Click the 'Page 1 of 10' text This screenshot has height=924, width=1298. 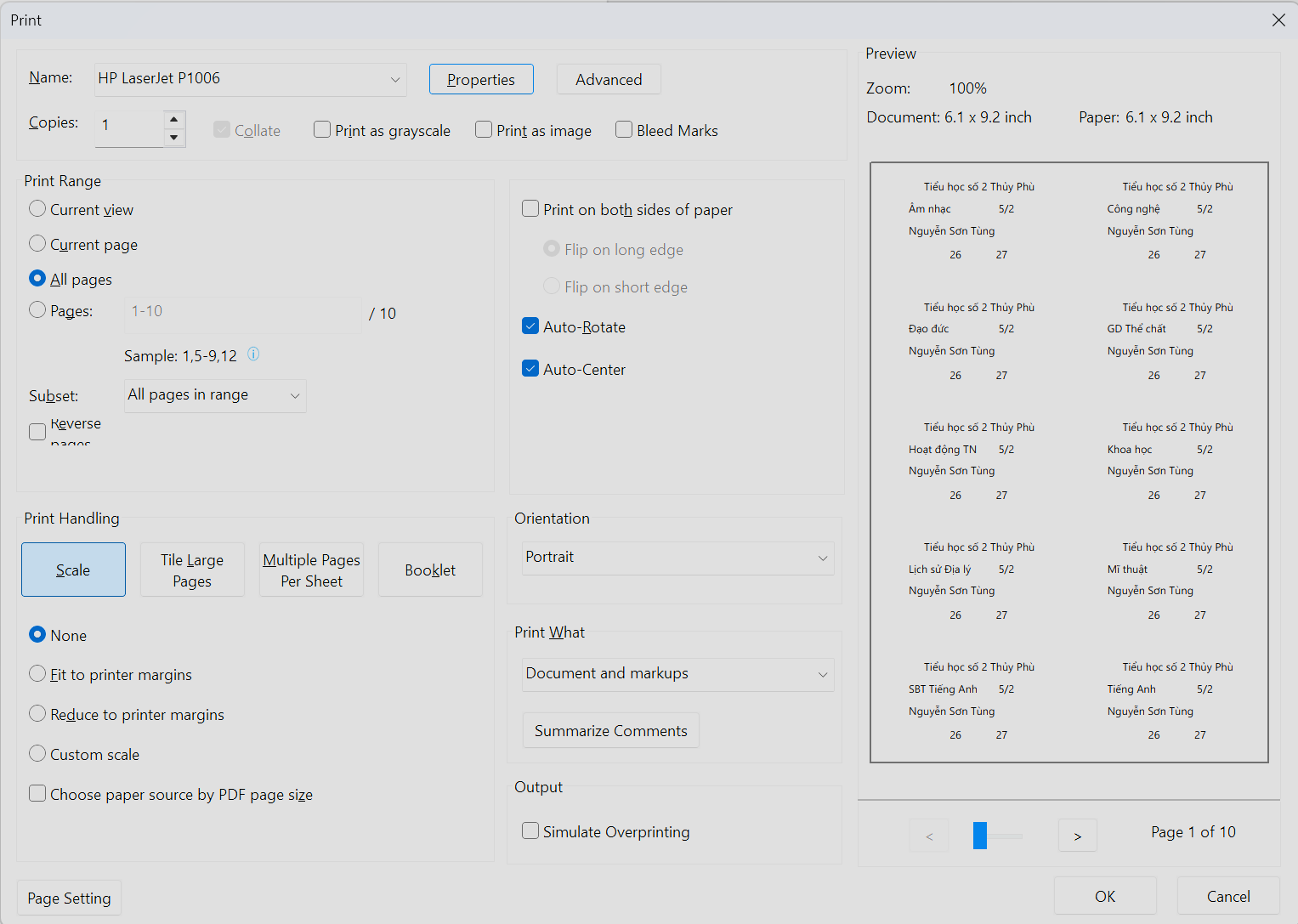click(x=1193, y=832)
